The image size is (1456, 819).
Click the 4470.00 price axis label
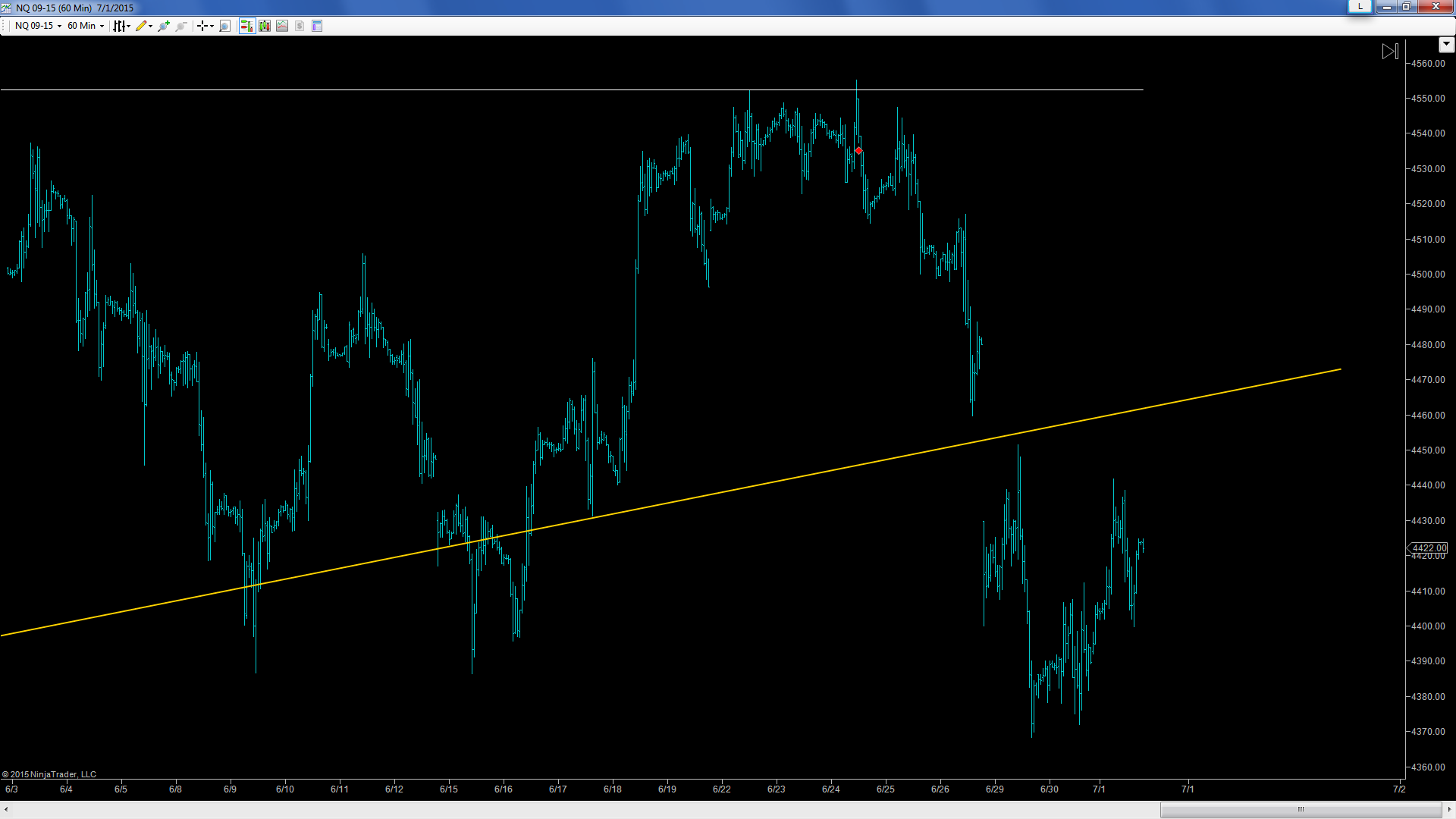[1428, 380]
